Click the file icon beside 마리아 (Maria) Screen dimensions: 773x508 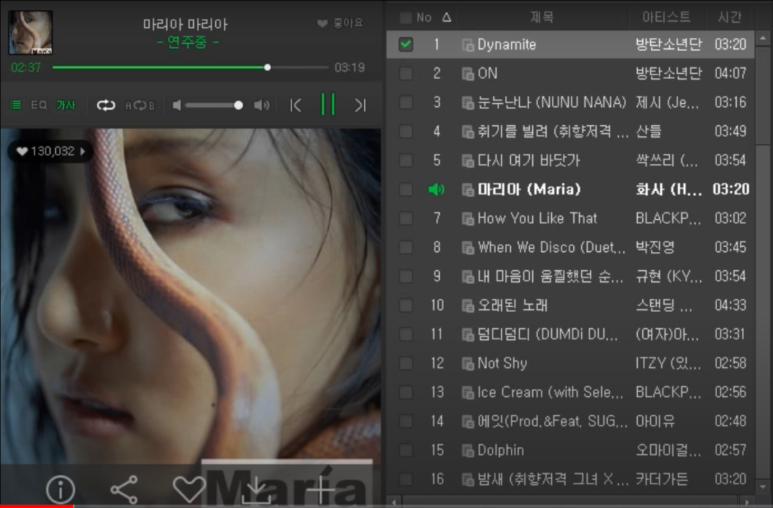pyautogui.click(x=468, y=190)
